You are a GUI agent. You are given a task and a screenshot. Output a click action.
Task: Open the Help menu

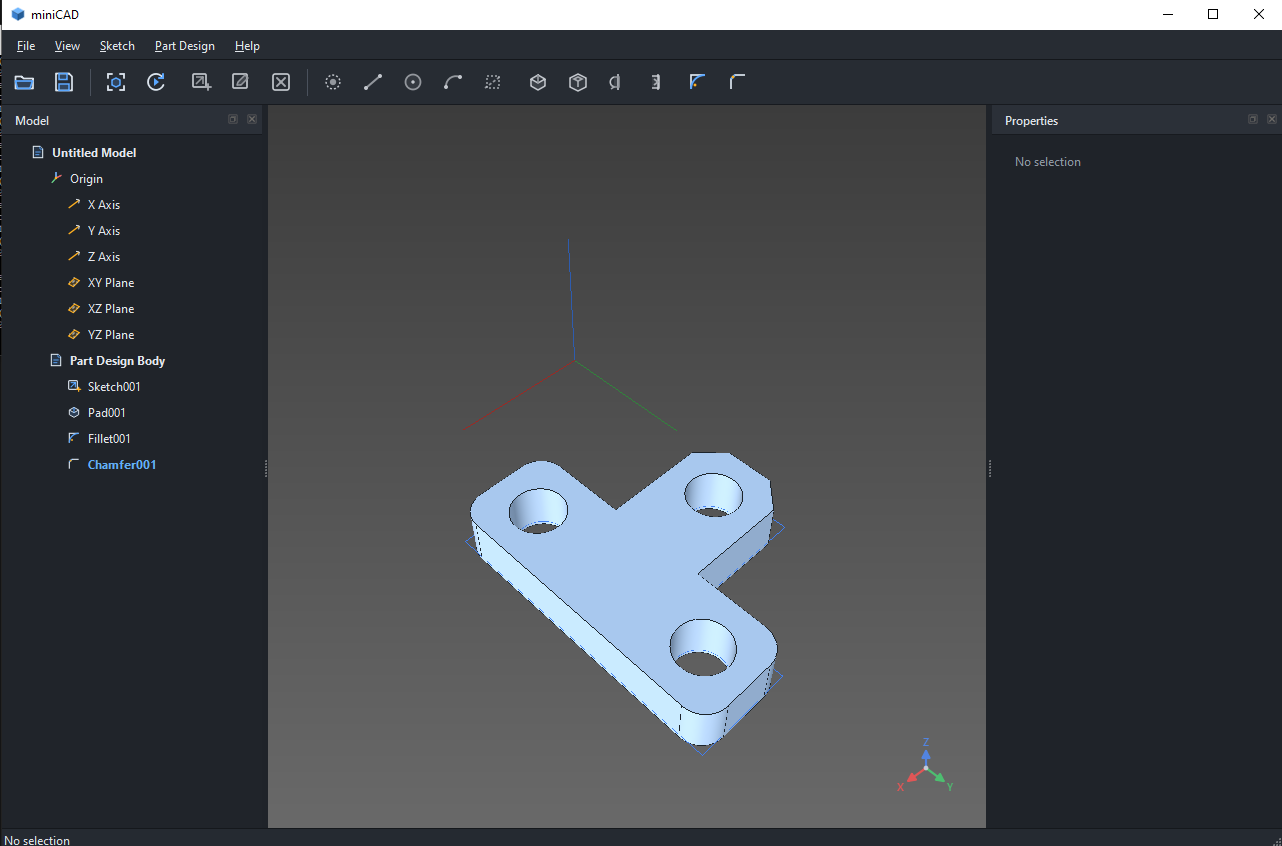click(247, 46)
